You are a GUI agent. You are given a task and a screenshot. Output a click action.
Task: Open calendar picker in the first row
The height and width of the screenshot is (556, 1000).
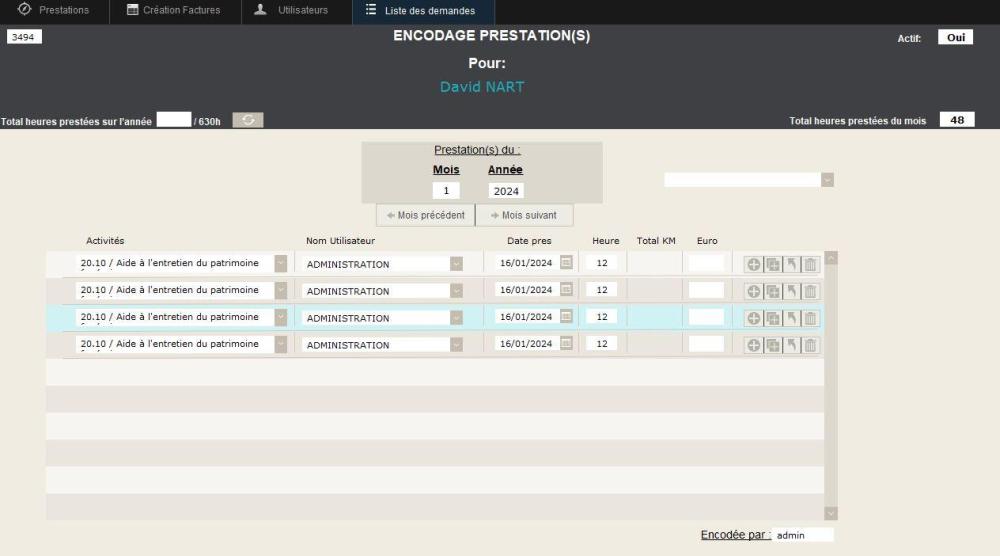(x=566, y=263)
